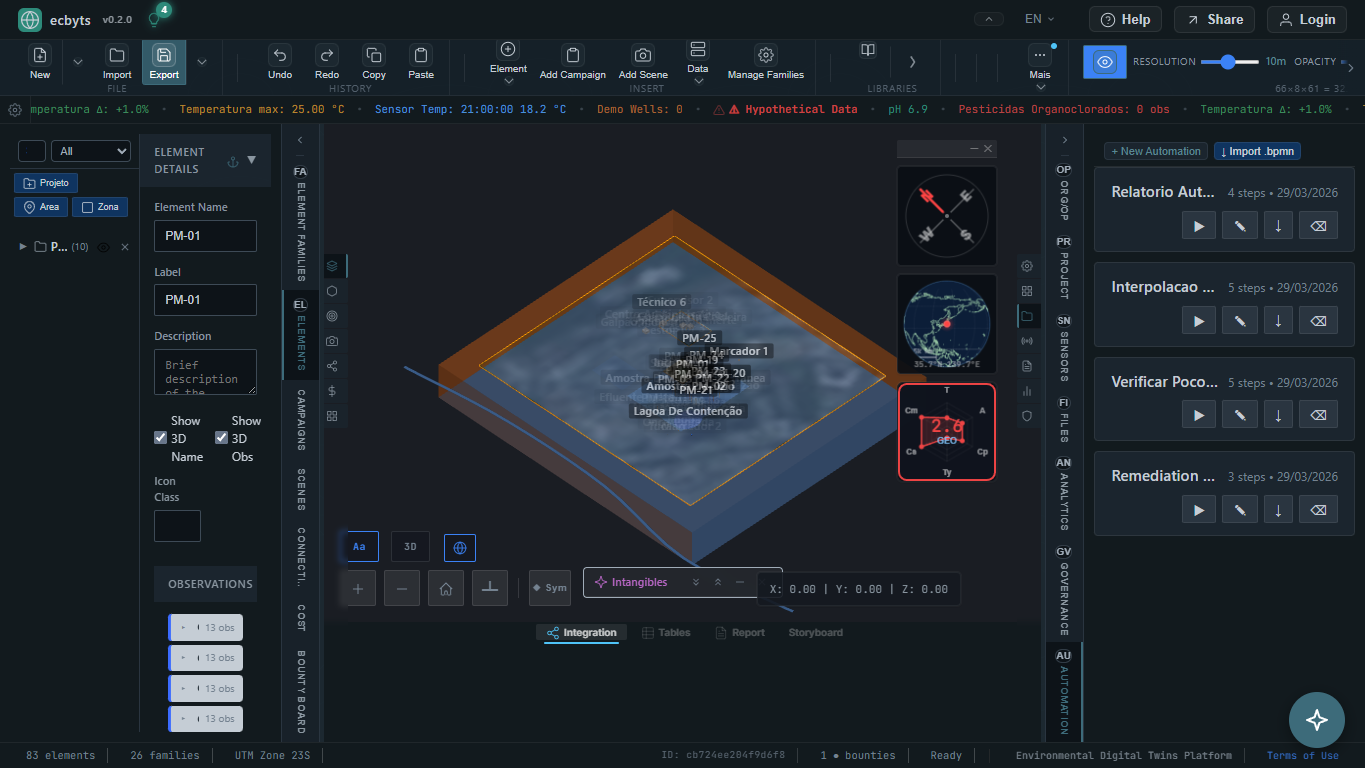Click the shield icon in right strip
The image size is (1365, 768).
click(x=1027, y=416)
